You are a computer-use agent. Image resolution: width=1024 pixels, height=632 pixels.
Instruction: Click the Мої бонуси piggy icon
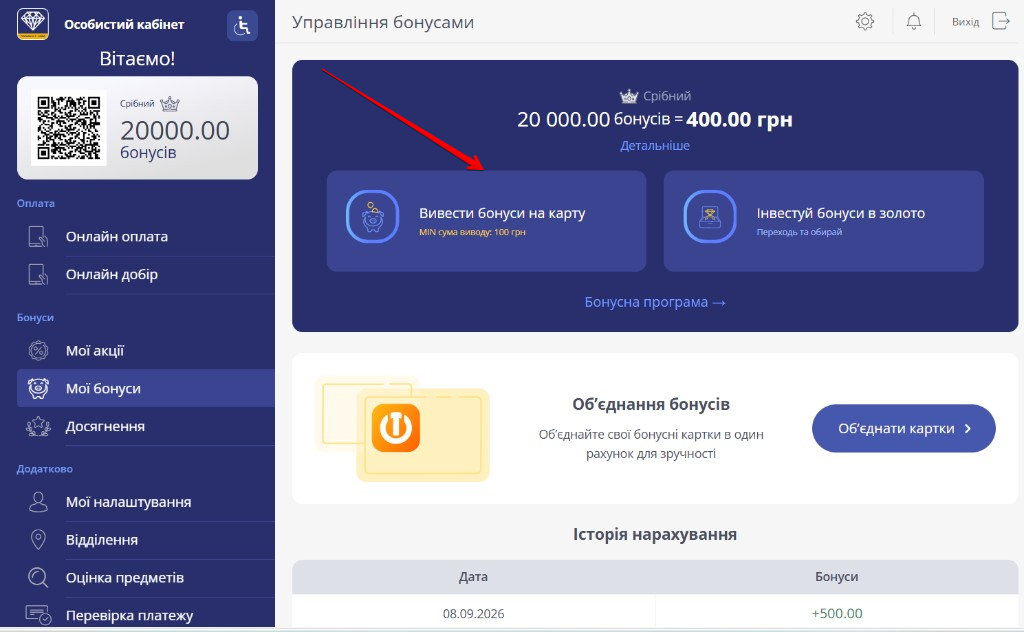pyautogui.click(x=39, y=388)
